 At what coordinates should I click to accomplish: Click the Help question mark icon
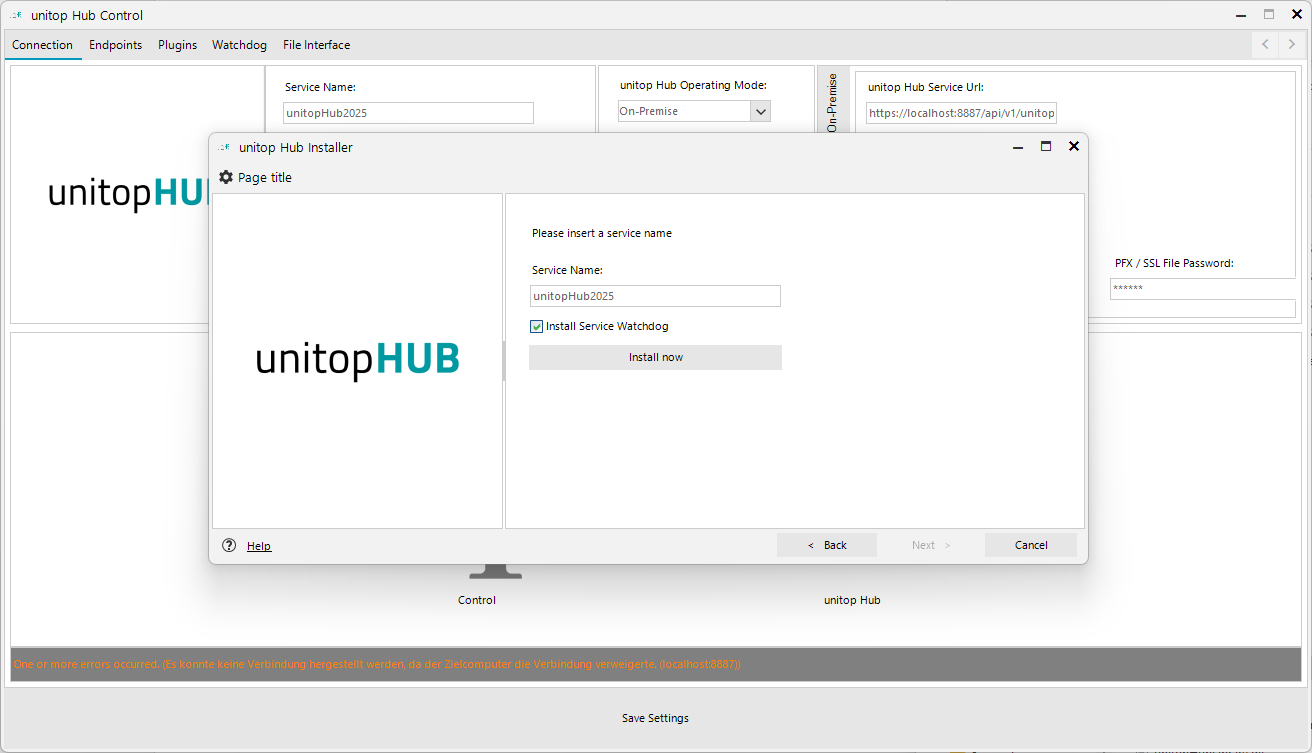coord(229,545)
